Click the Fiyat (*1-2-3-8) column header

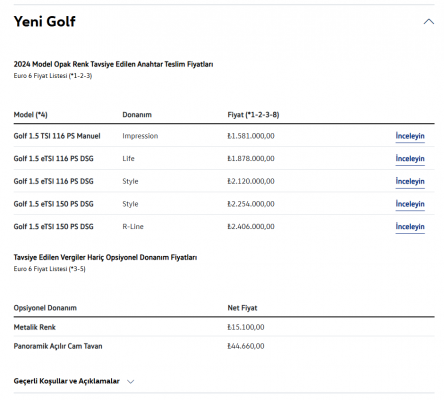253,115
